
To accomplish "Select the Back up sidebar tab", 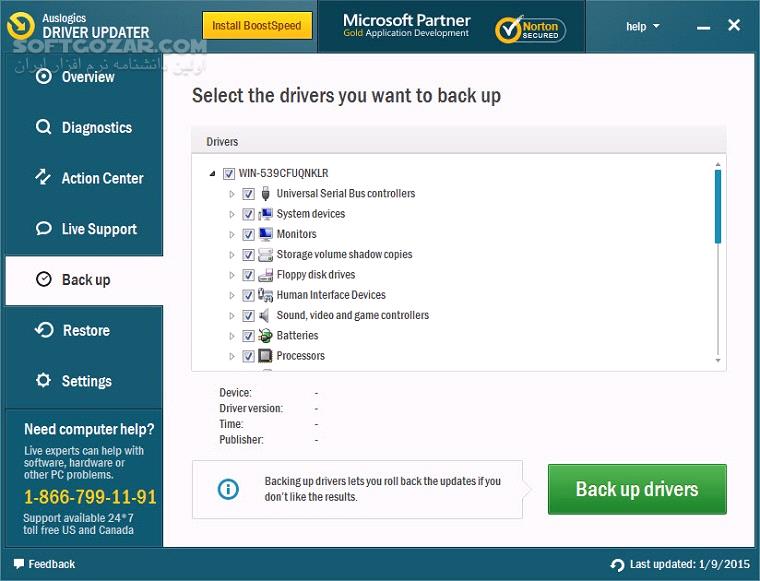I will pyautogui.click(x=84, y=280).
